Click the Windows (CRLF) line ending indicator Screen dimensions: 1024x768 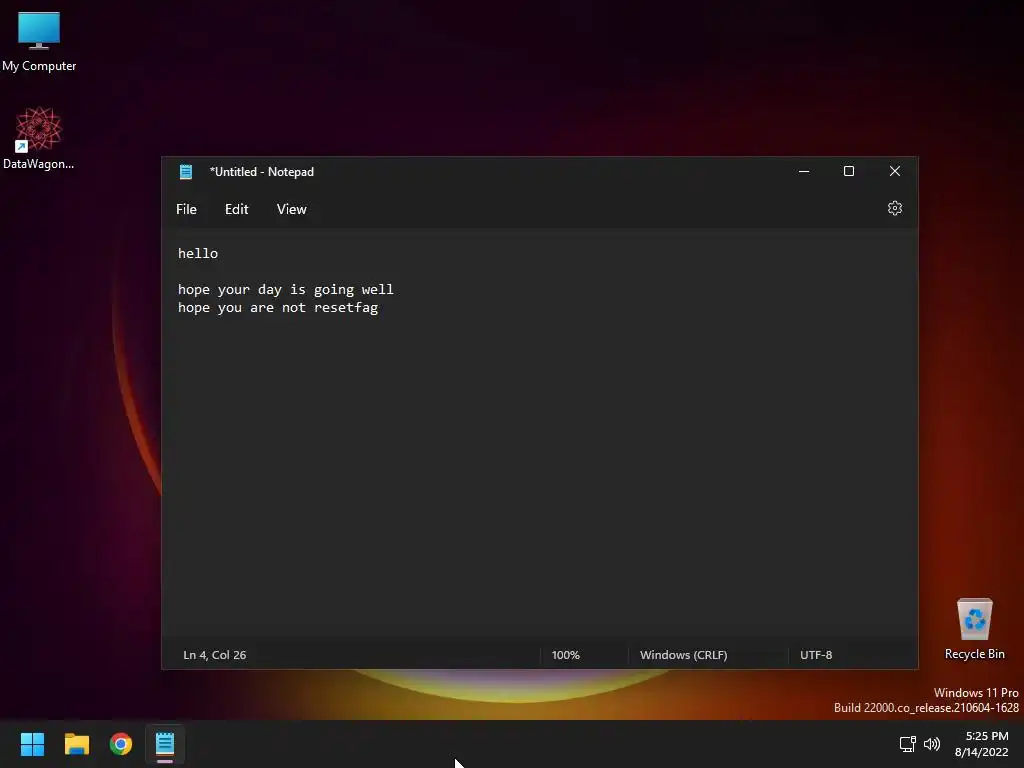tap(684, 654)
